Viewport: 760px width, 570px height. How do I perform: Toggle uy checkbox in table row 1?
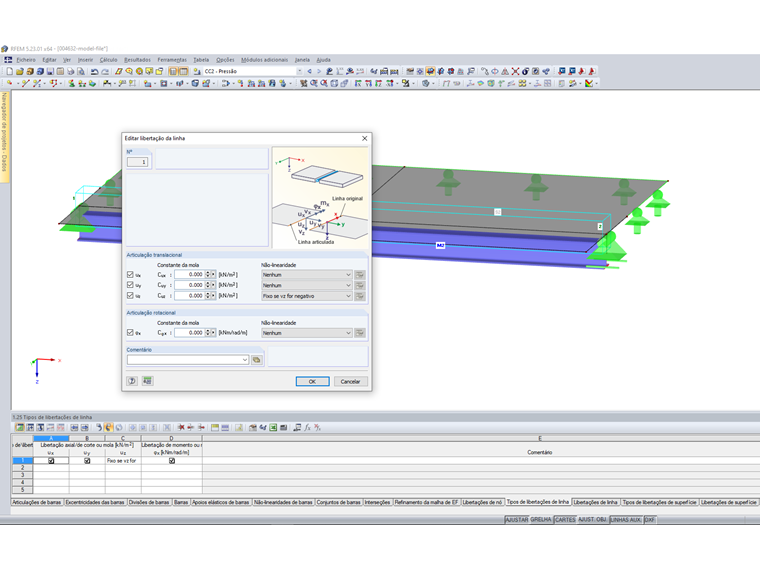[87, 461]
